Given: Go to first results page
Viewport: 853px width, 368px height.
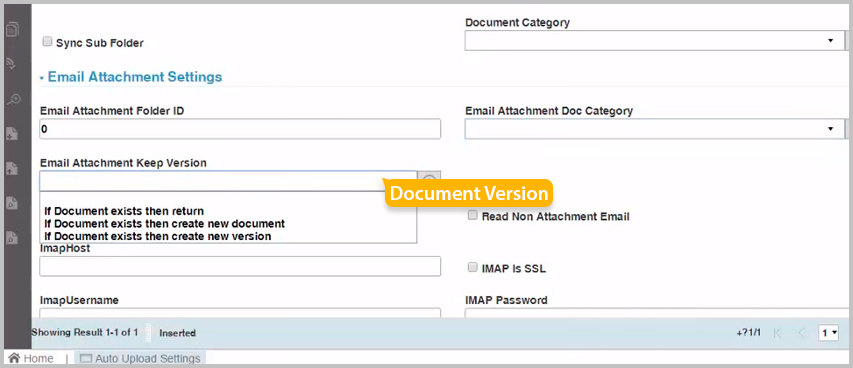Looking at the screenshot, I should (x=777, y=332).
